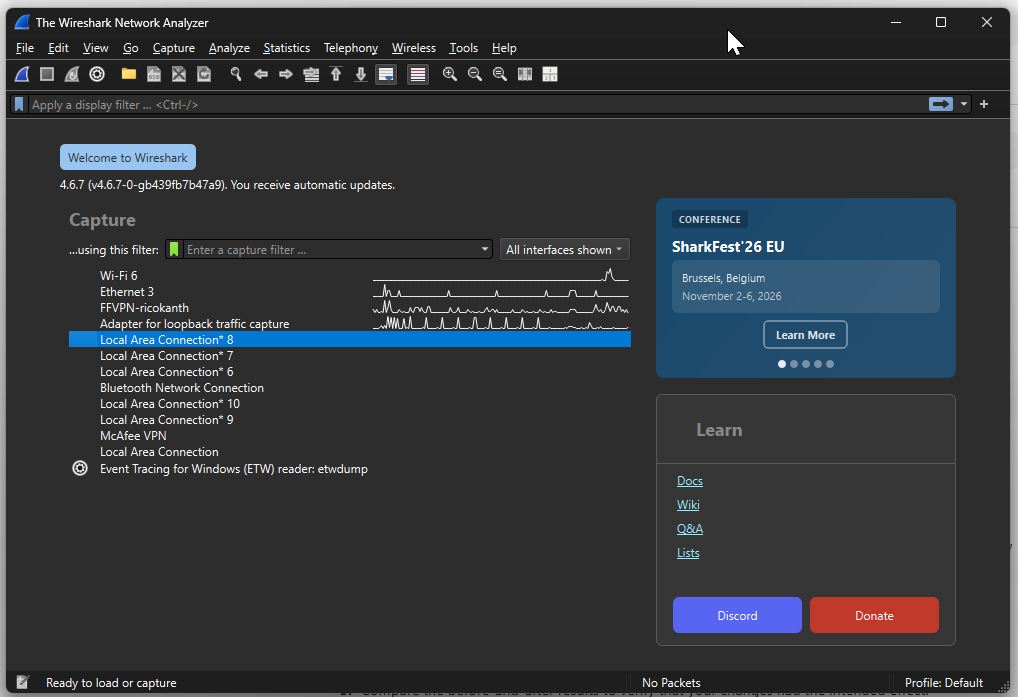Open the Telephony menu
1018x697 pixels.
point(351,48)
